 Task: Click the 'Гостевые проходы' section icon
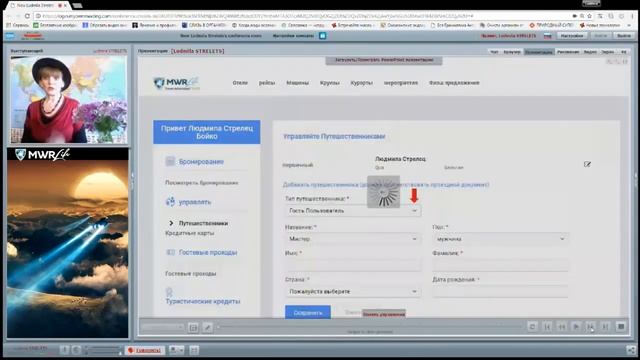171,252
